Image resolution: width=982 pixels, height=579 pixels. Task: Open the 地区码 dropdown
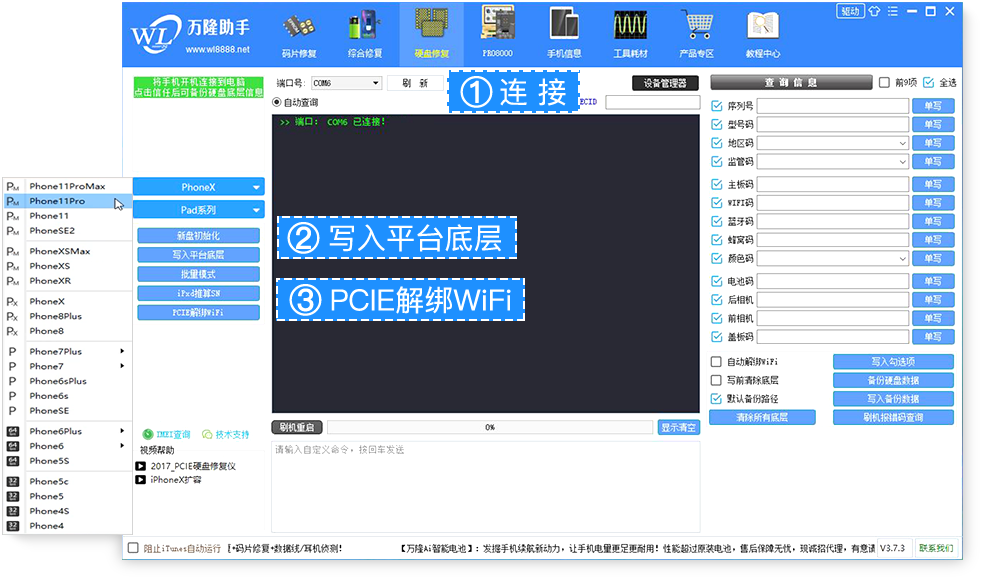pyautogui.click(x=833, y=143)
